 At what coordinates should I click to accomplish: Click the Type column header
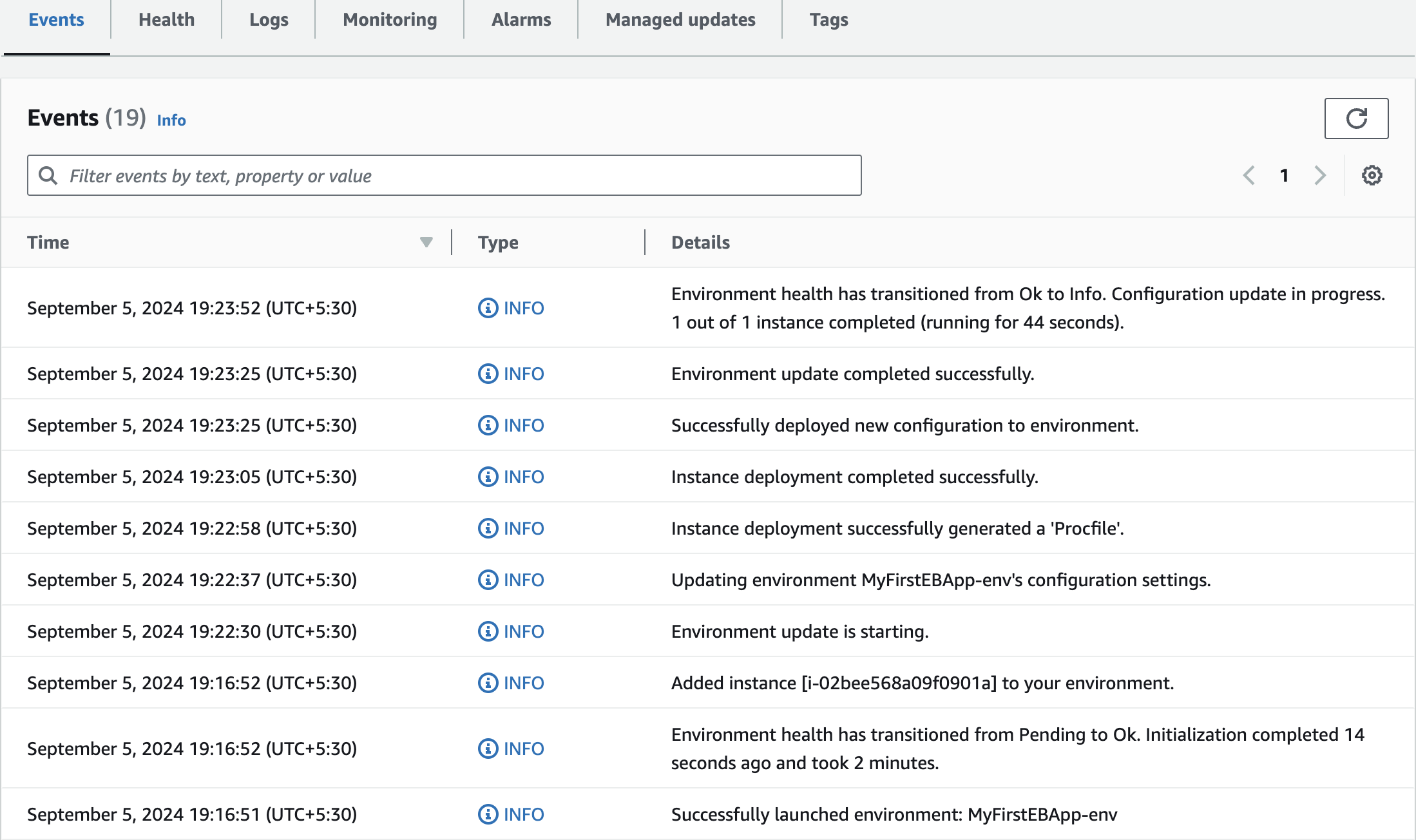pyautogui.click(x=498, y=242)
